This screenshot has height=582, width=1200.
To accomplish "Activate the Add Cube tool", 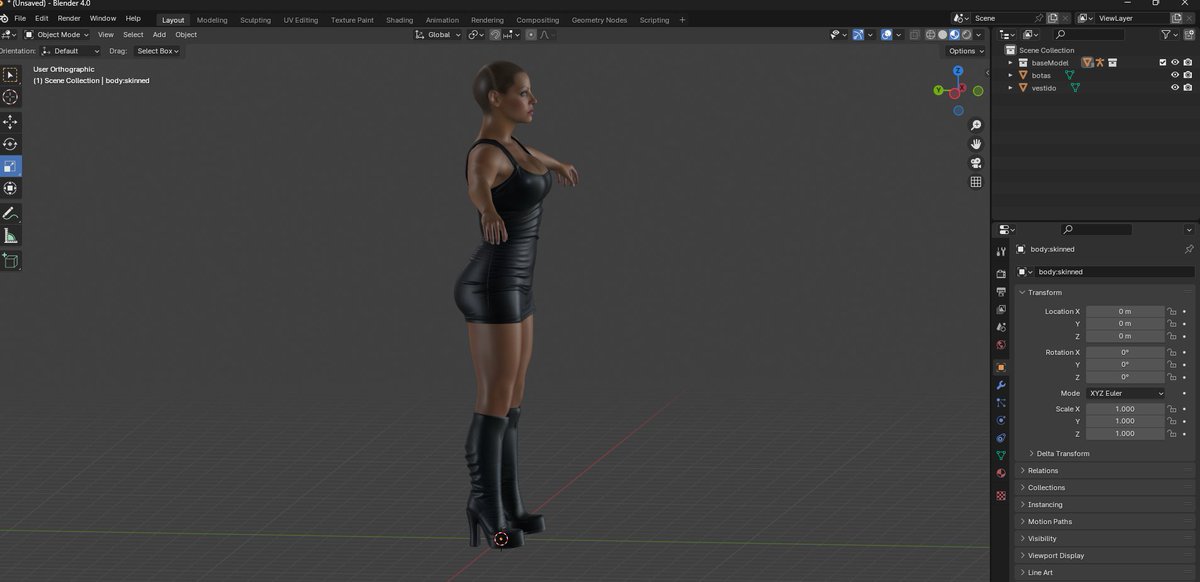I will (10, 261).
